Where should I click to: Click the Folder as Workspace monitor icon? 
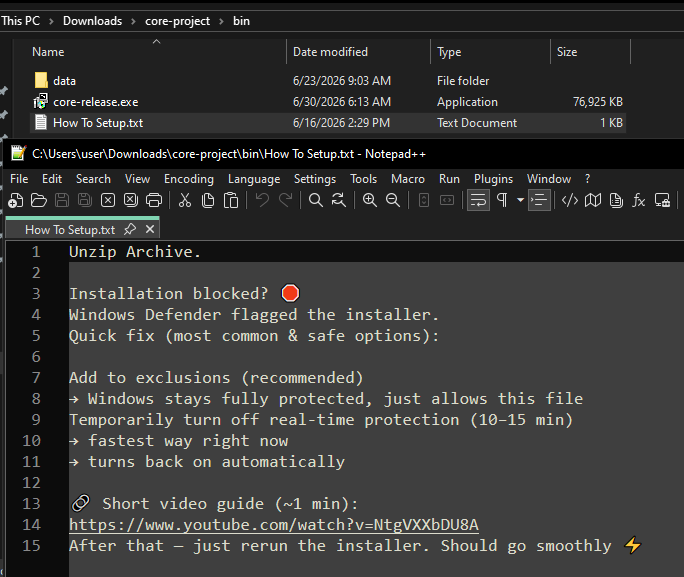[x=662, y=200]
